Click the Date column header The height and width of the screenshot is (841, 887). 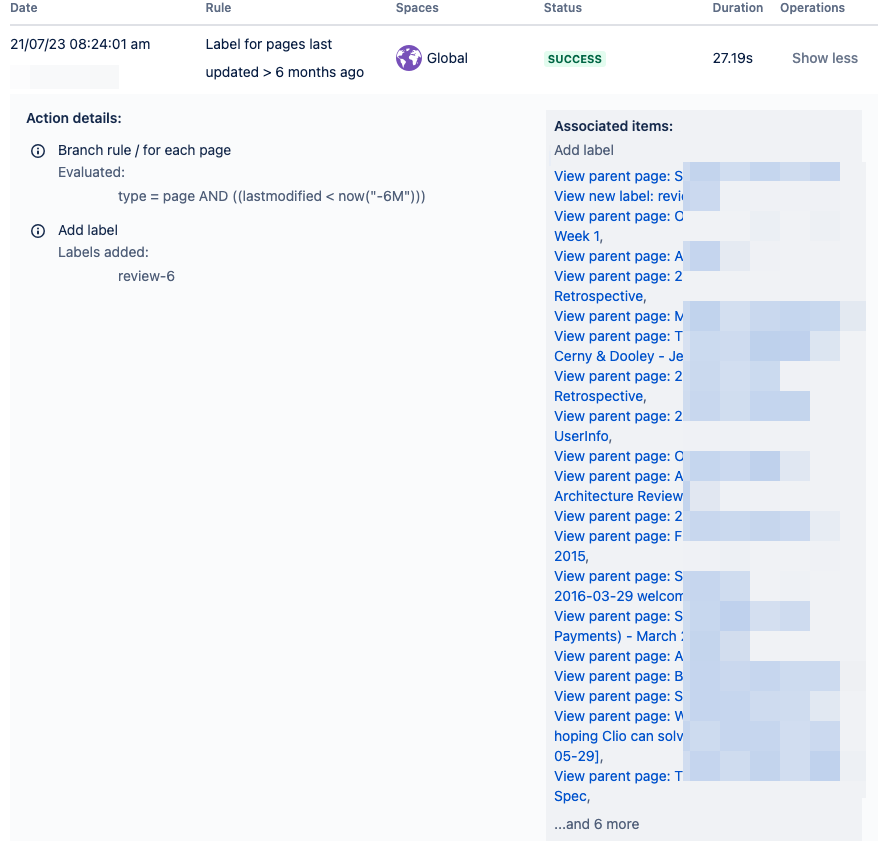pos(24,8)
